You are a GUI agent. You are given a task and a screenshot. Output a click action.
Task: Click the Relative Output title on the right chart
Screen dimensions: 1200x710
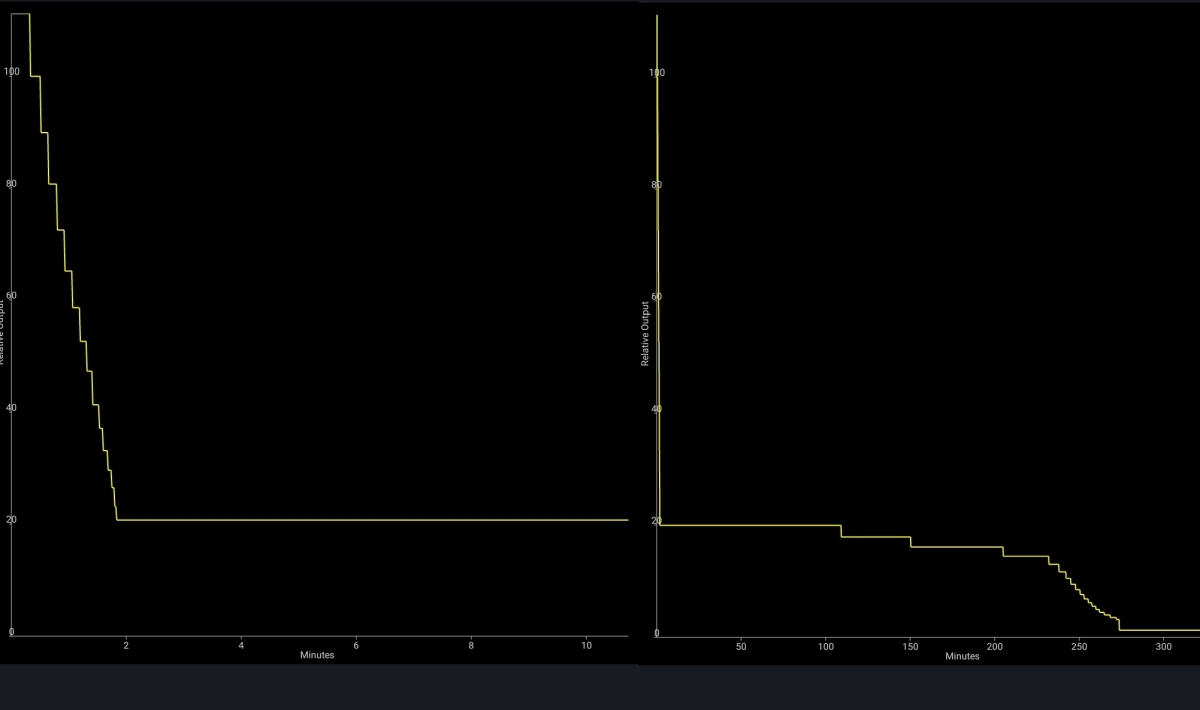click(x=646, y=333)
